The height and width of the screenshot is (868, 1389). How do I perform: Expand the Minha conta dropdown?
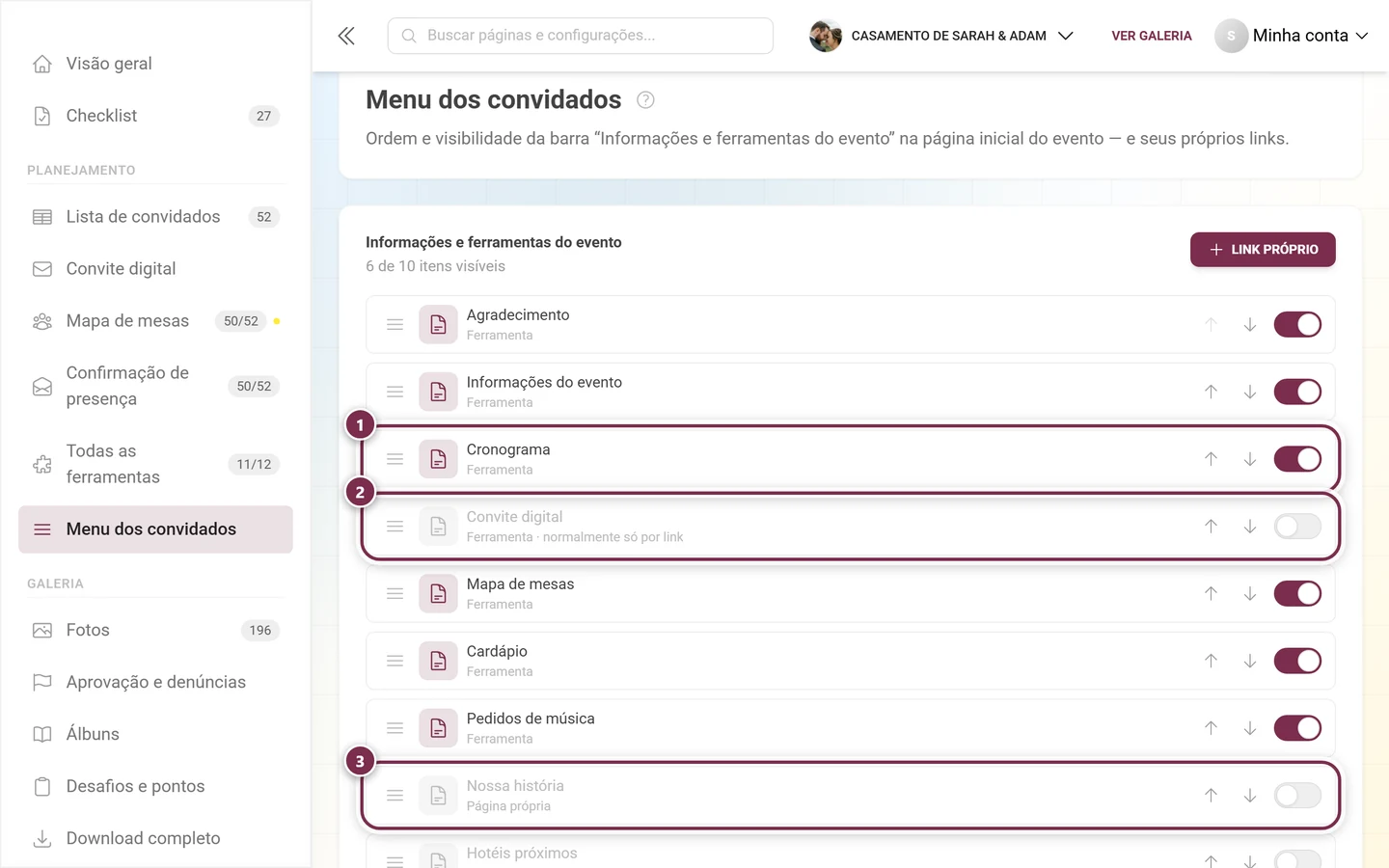click(1292, 36)
